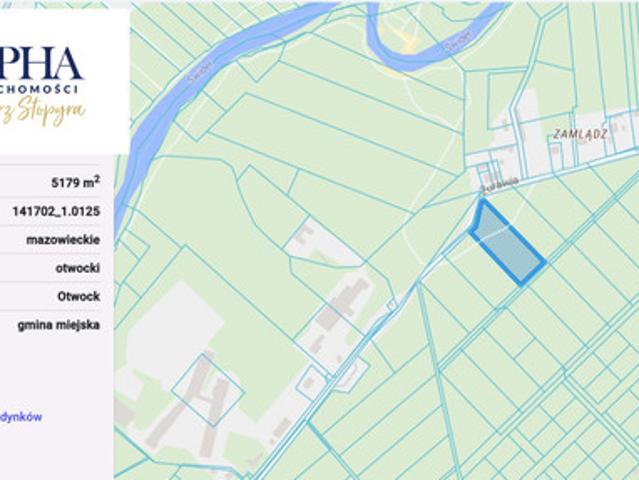Select the 5179 m² area value
The height and width of the screenshot is (480, 639).
75,183
